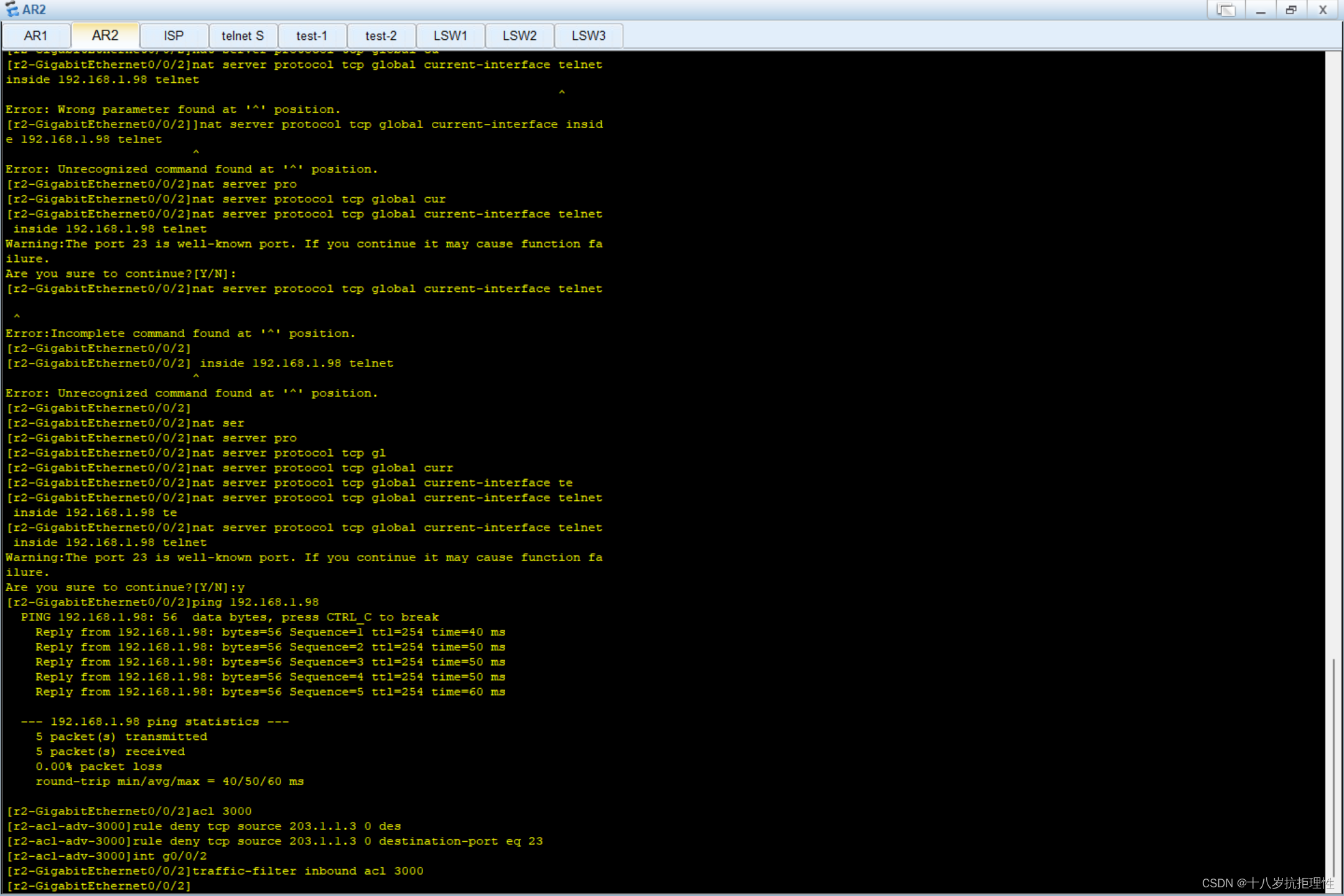Image resolution: width=1344 pixels, height=896 pixels.
Task: Switch to the telnet S tab
Action: tap(243, 35)
